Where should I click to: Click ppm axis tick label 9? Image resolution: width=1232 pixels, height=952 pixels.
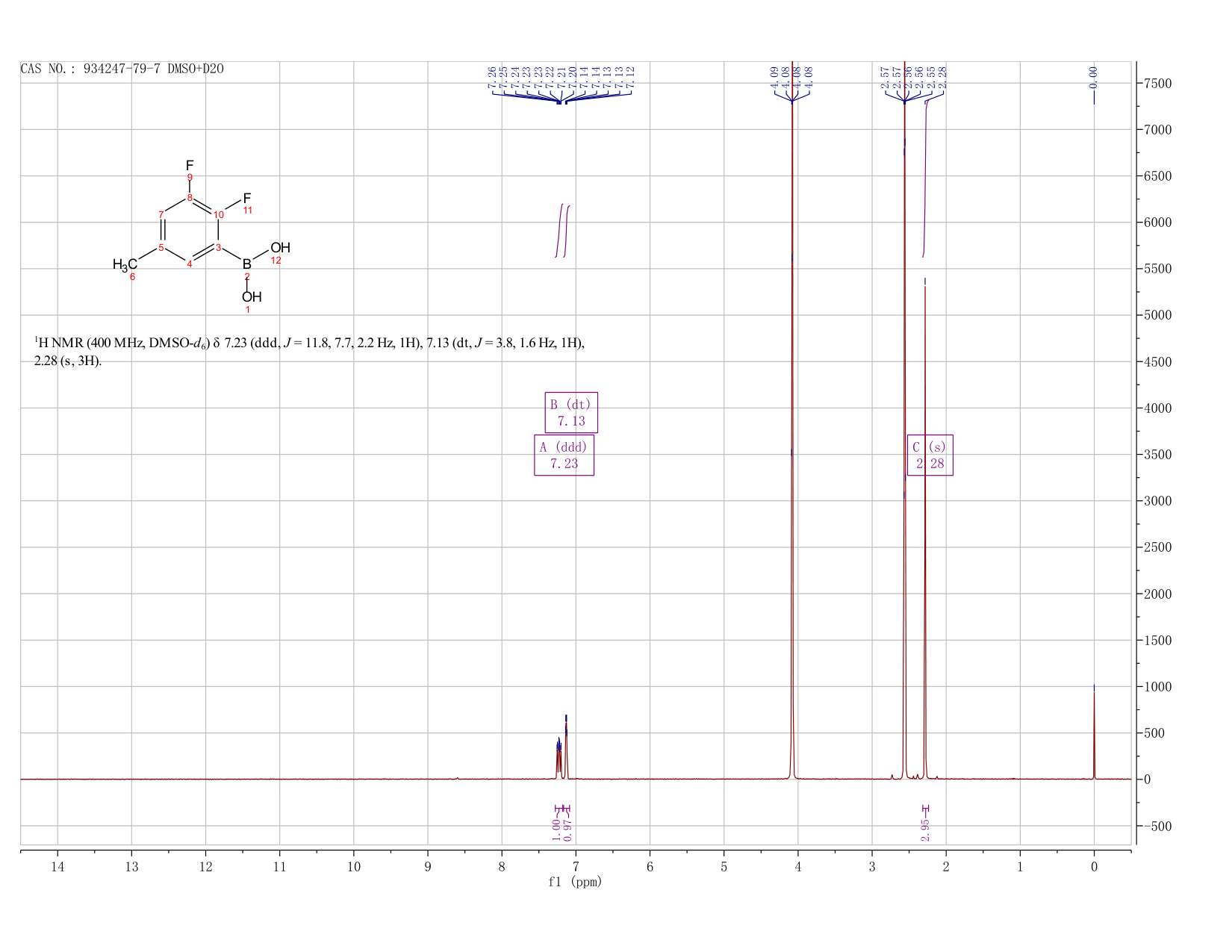point(428,866)
